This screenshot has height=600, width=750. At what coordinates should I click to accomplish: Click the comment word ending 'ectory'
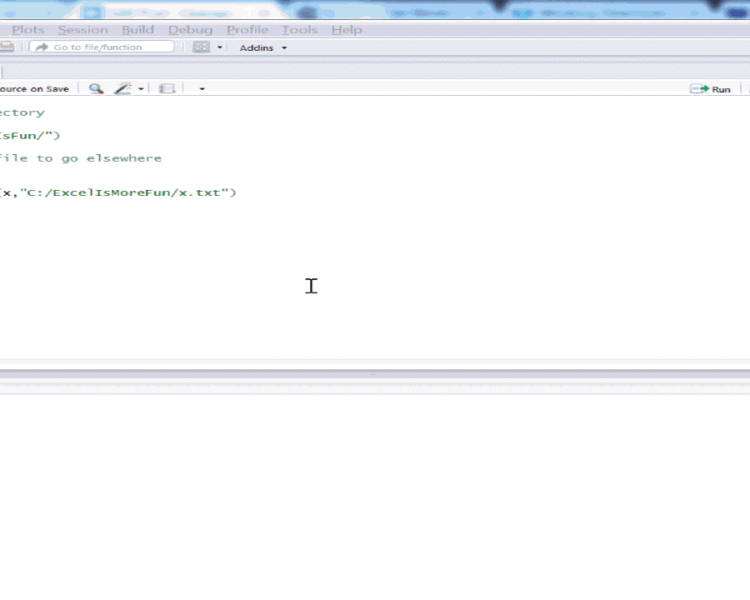(22, 113)
